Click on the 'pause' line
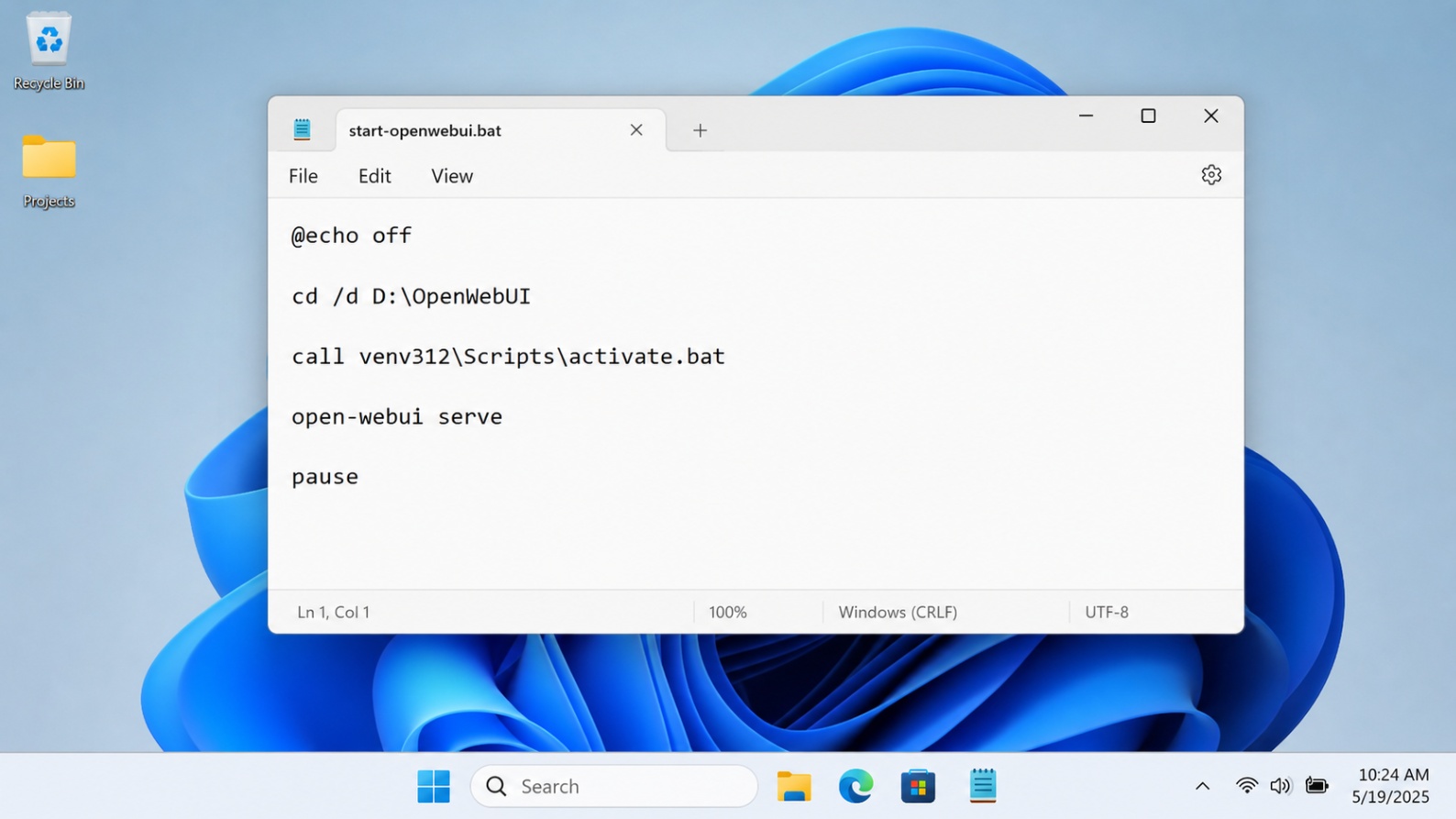This screenshot has height=819, width=1456. coord(325,477)
